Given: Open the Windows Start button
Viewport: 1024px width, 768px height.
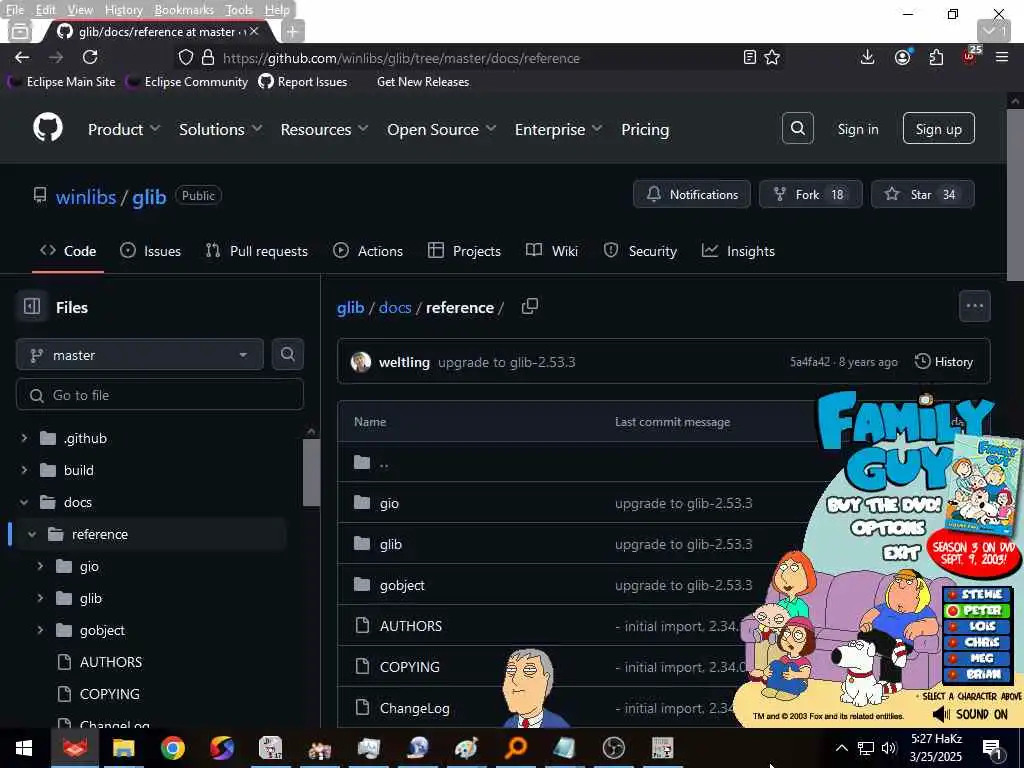Looking at the screenshot, I should (24, 748).
